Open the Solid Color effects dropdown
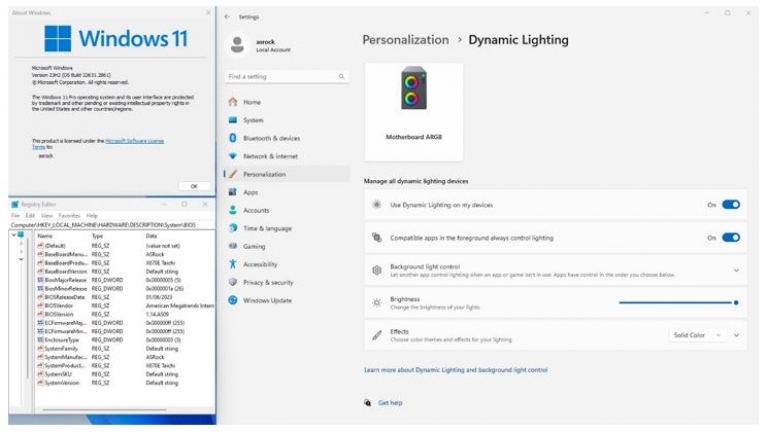This screenshot has height=432, width=768. 696,335
